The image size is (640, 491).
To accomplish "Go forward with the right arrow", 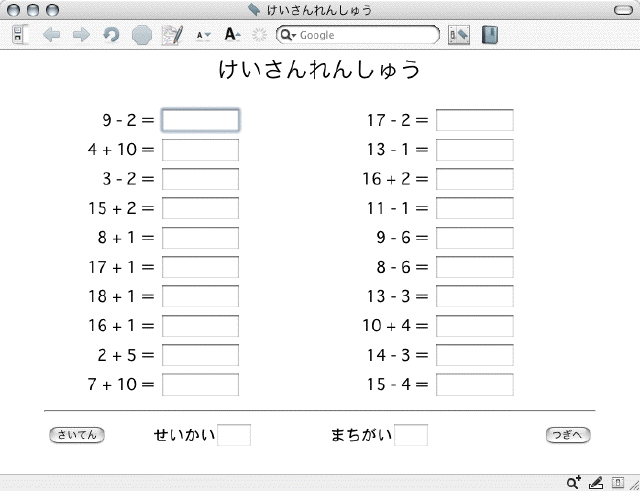I will [81, 35].
